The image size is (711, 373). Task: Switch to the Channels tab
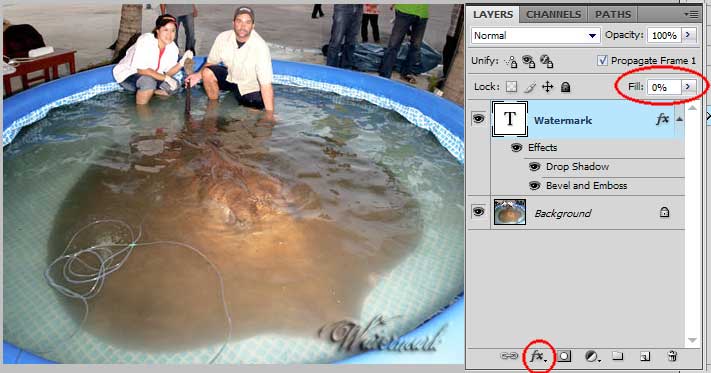(x=553, y=15)
